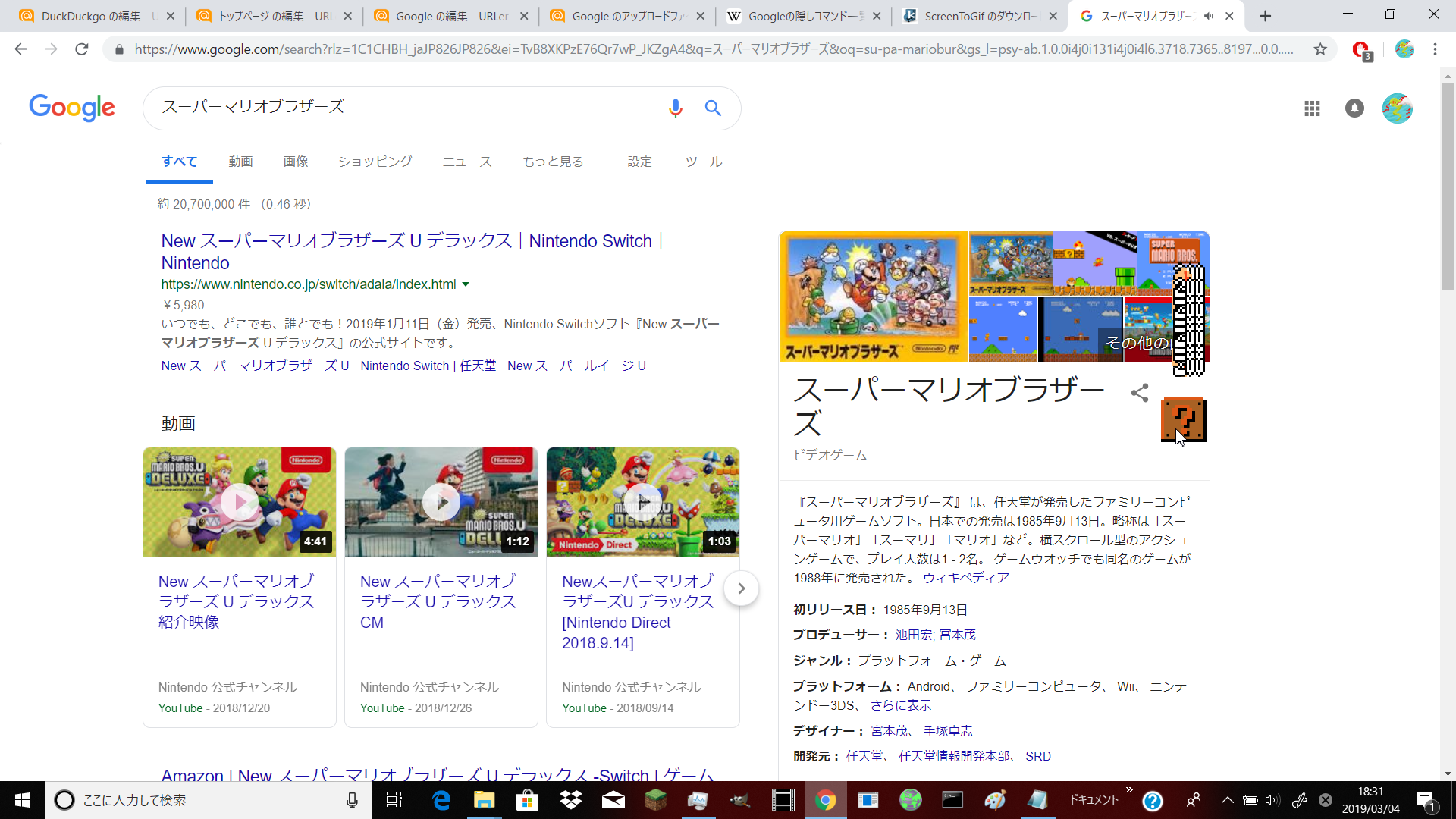Viewport: 1456px width, 819px height.
Task: Launch Microsoft Edge from taskbar
Action: point(441,800)
